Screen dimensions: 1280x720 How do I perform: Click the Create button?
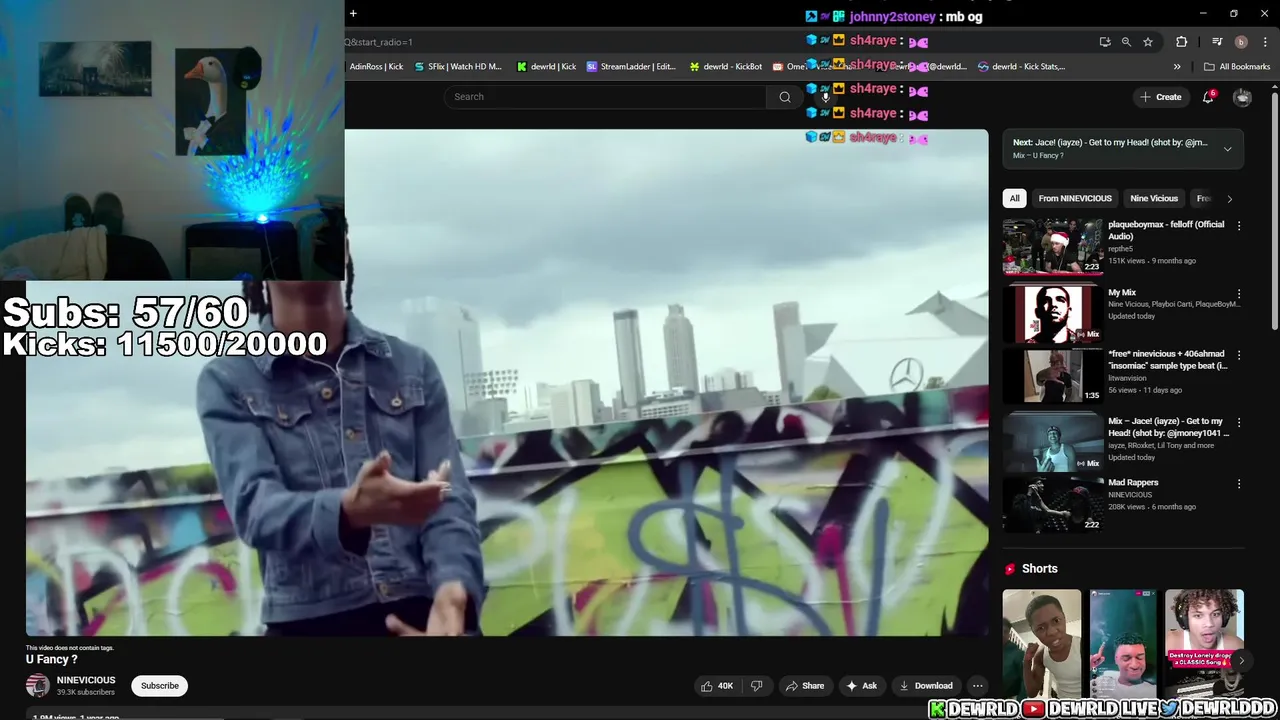tap(1161, 97)
